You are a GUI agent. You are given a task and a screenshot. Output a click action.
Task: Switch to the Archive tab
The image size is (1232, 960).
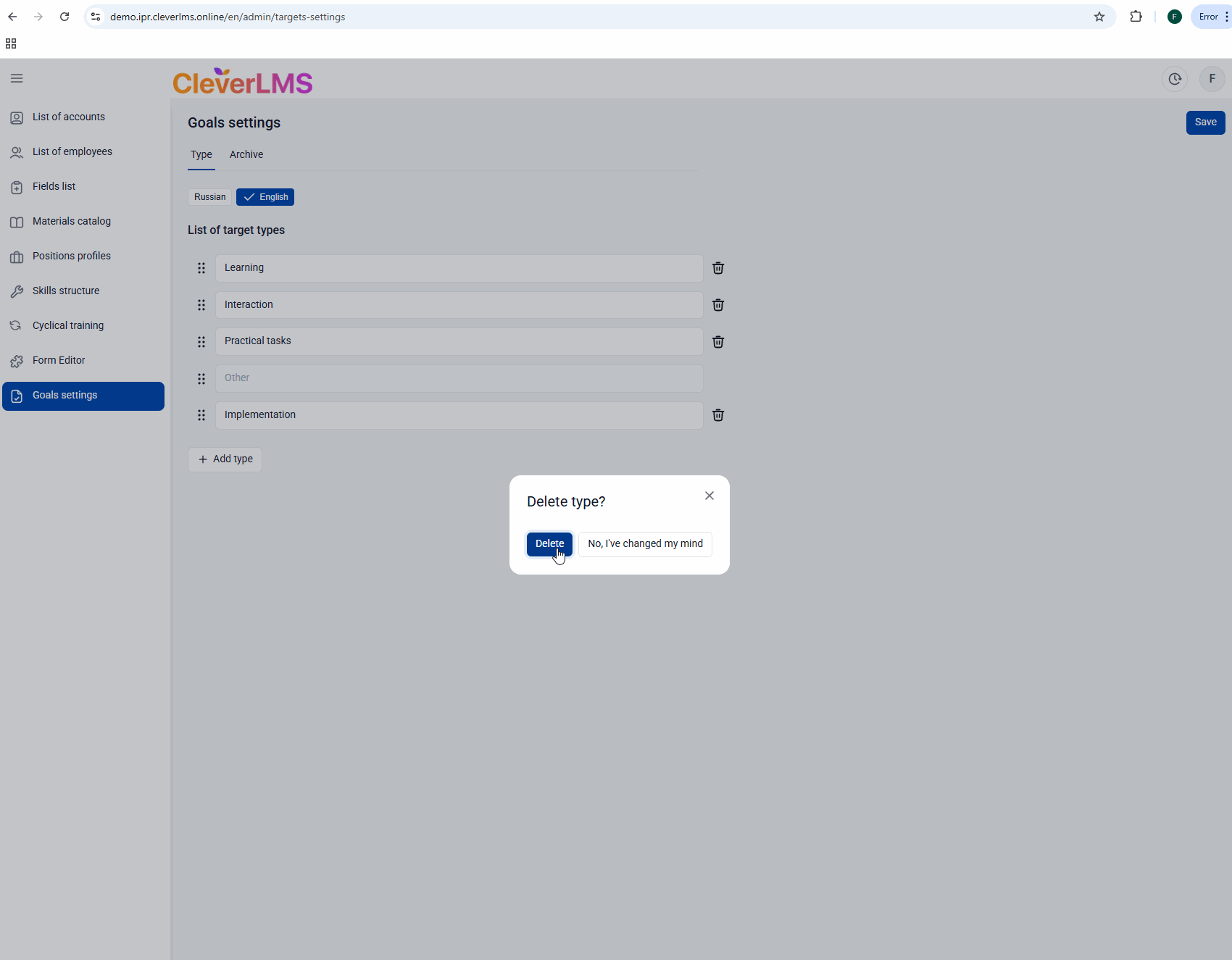(x=246, y=154)
